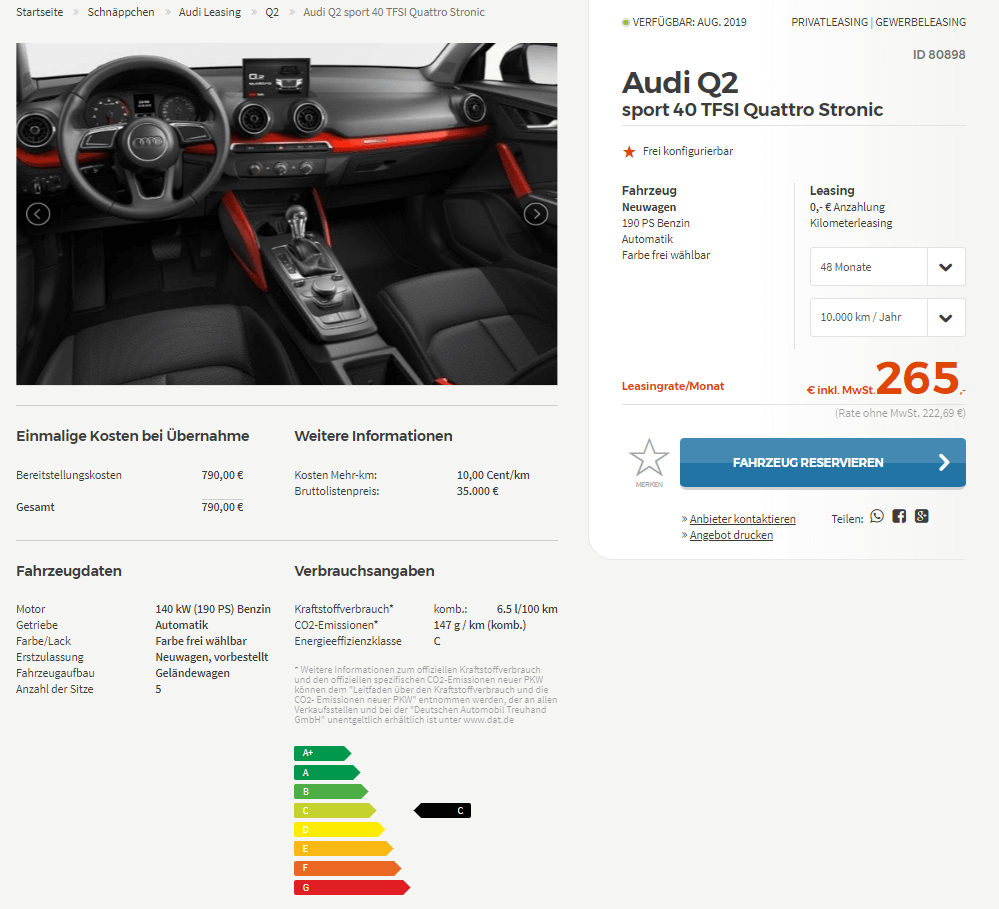Viewport: 999px width, 909px height.
Task: Click the light green B efficiency bar
Action: click(331, 791)
